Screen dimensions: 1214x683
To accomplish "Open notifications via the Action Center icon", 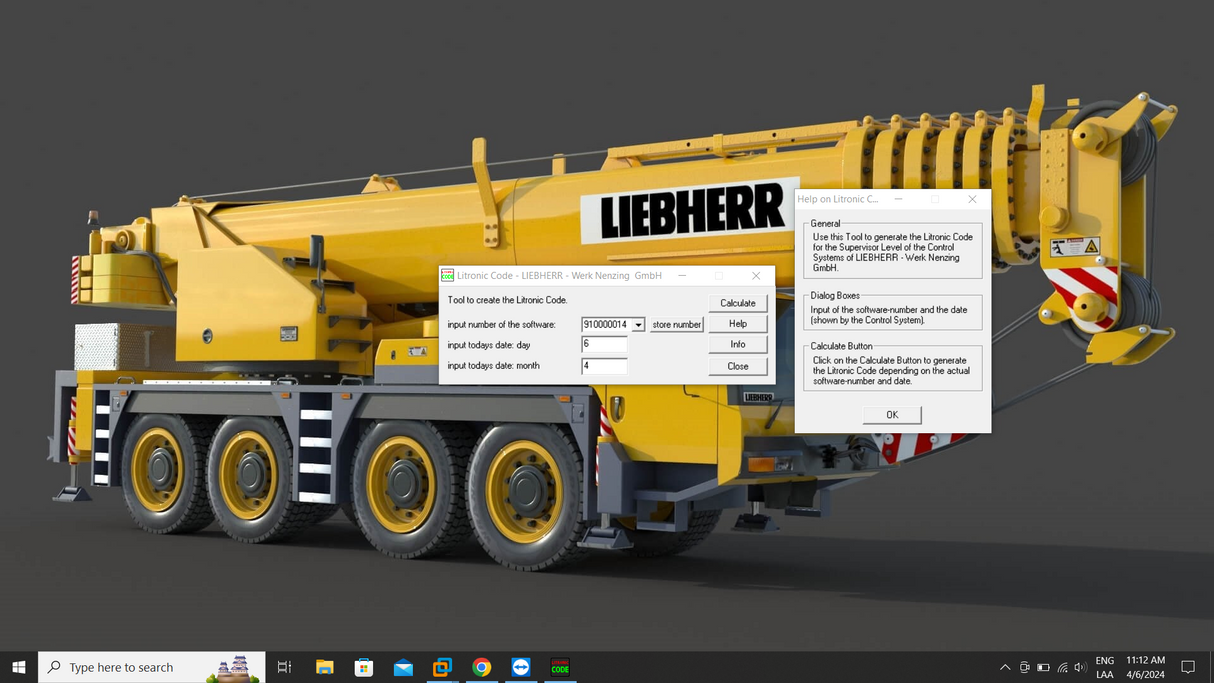I will pos(1188,667).
